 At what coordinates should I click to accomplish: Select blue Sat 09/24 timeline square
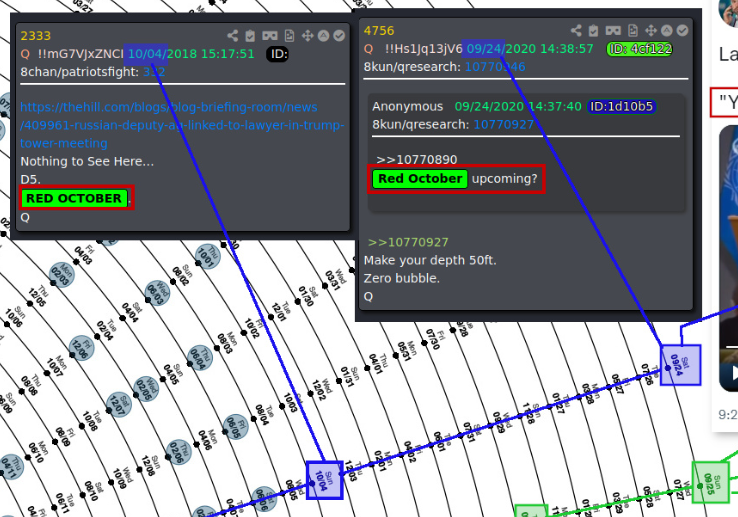[681, 365]
